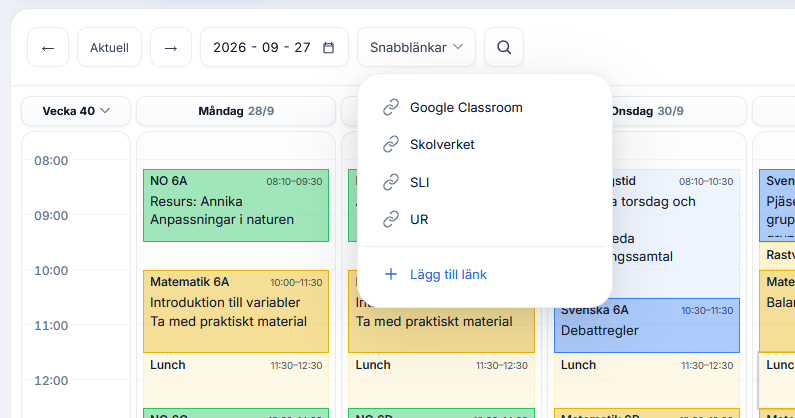Click the link icon beside SLI
Viewport: 795px width, 418px height.
point(391,182)
